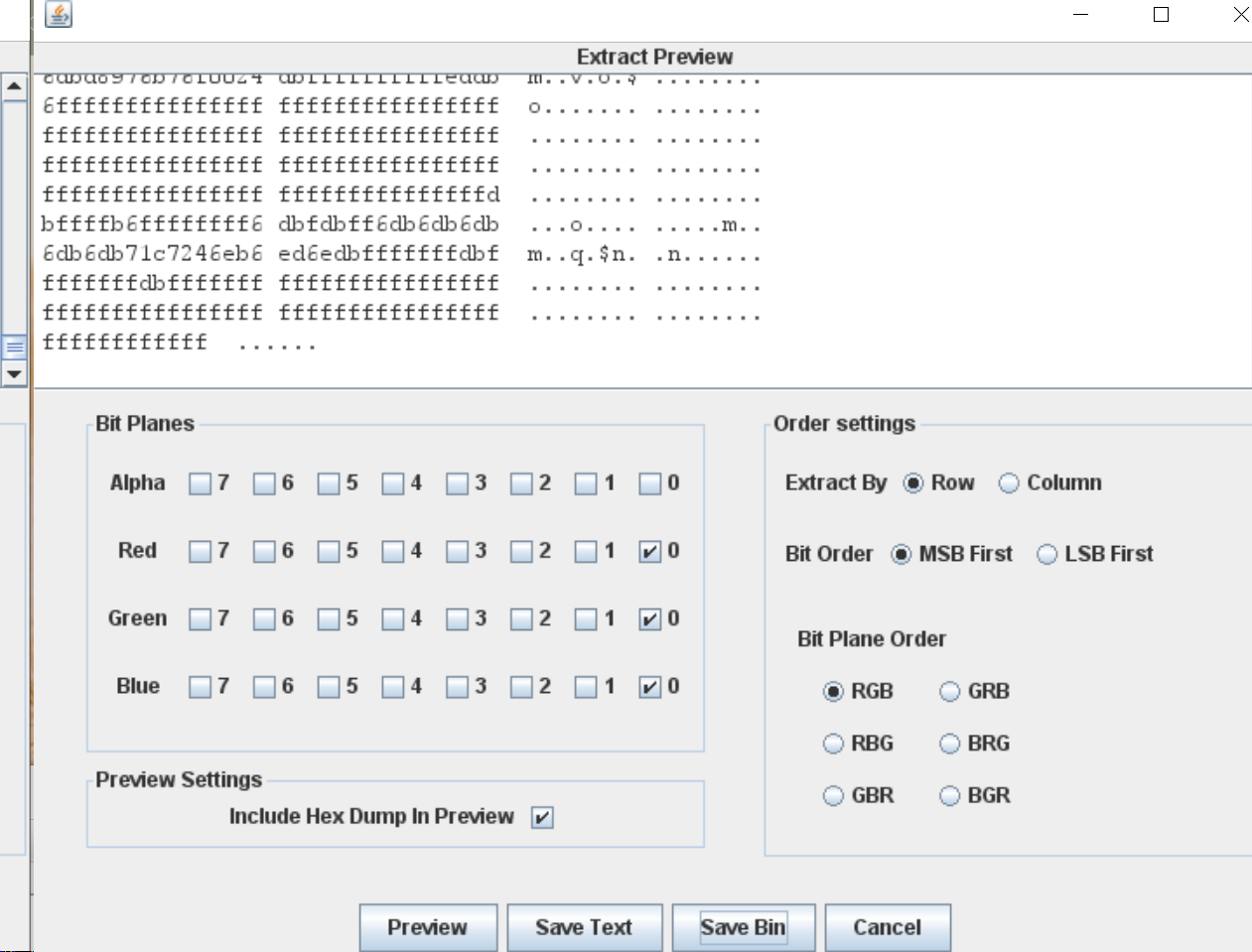The height and width of the screenshot is (952, 1252).
Task: Check Green bit plane 6
Action: click(264, 619)
